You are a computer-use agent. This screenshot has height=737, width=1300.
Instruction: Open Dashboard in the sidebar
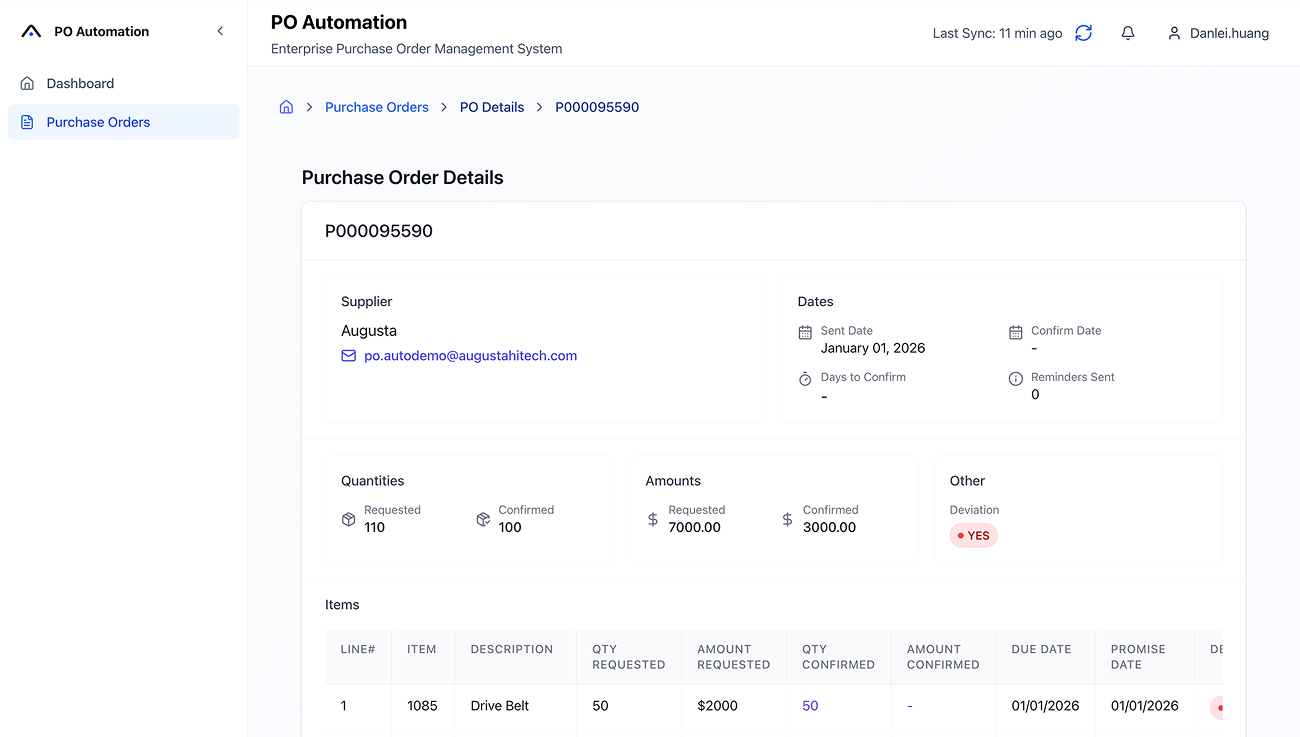click(80, 84)
